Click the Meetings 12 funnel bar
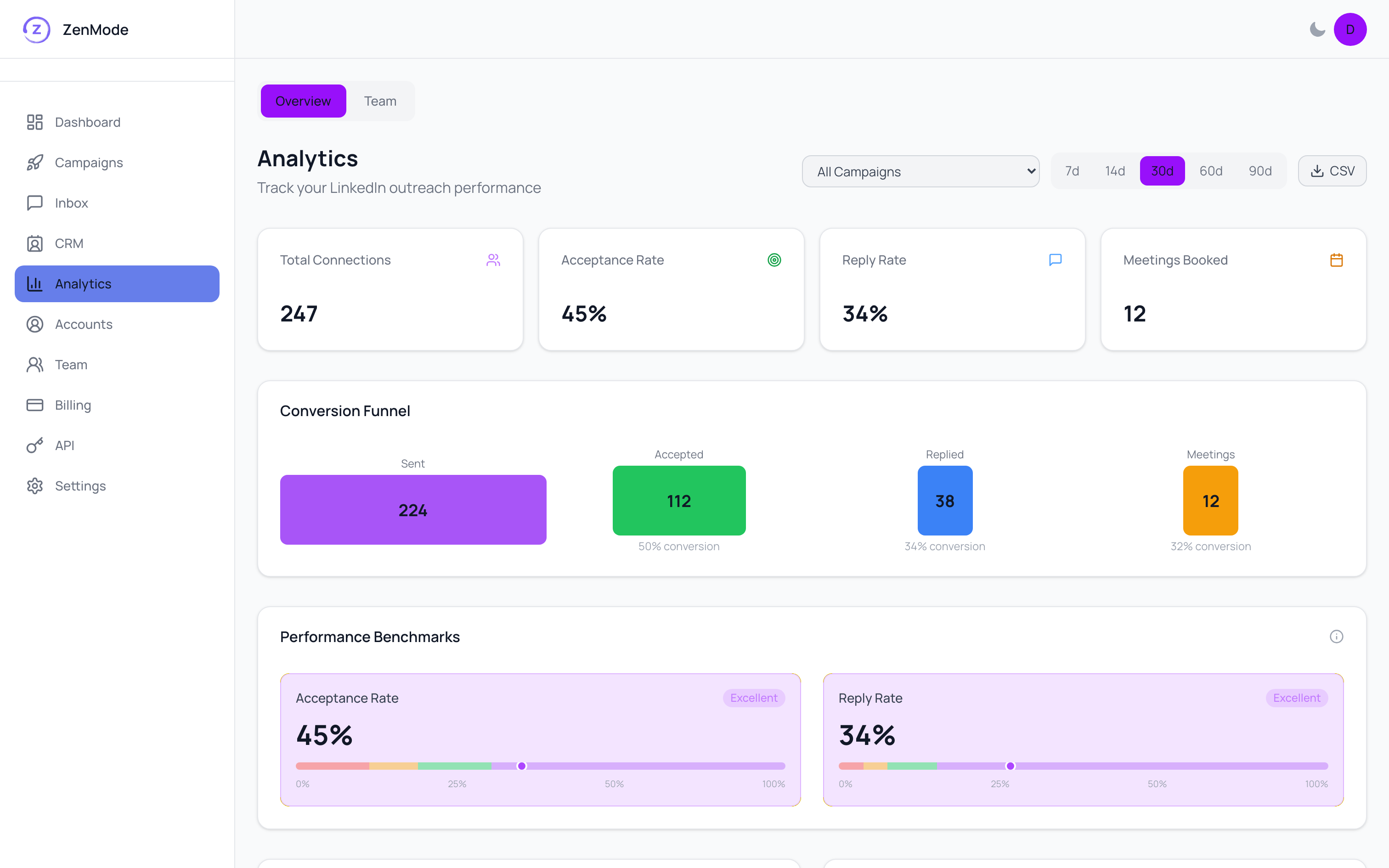The image size is (1389, 868). point(1210,501)
